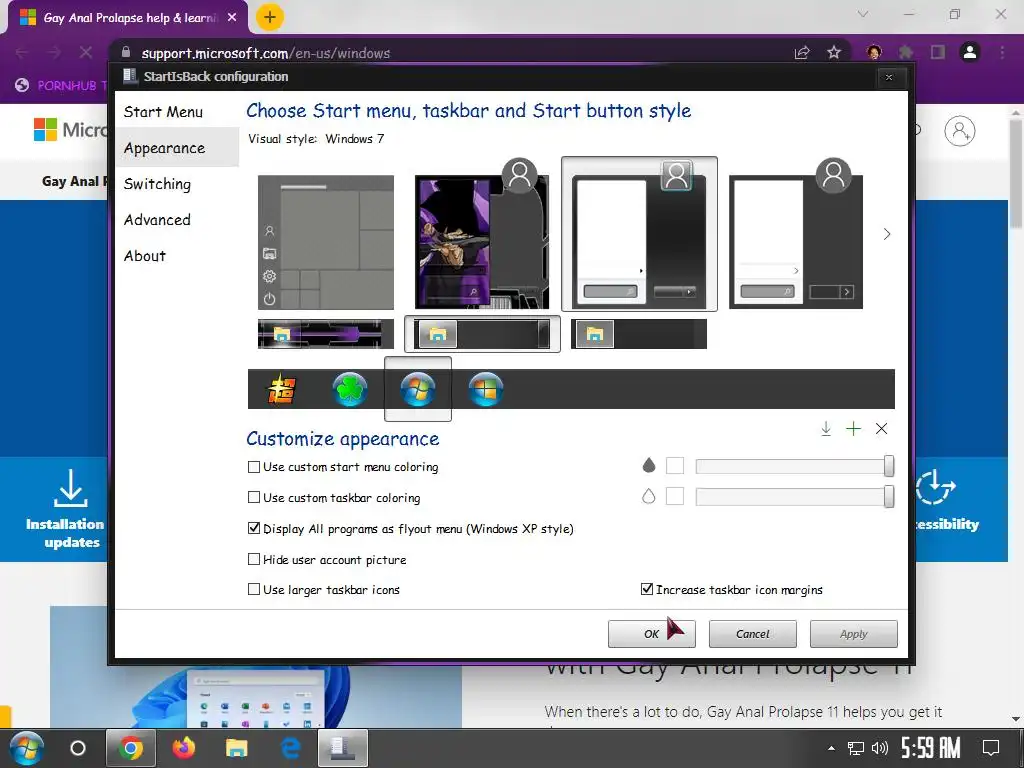Check Hide user account picture
This screenshot has height=768, width=1024.
[x=254, y=559]
